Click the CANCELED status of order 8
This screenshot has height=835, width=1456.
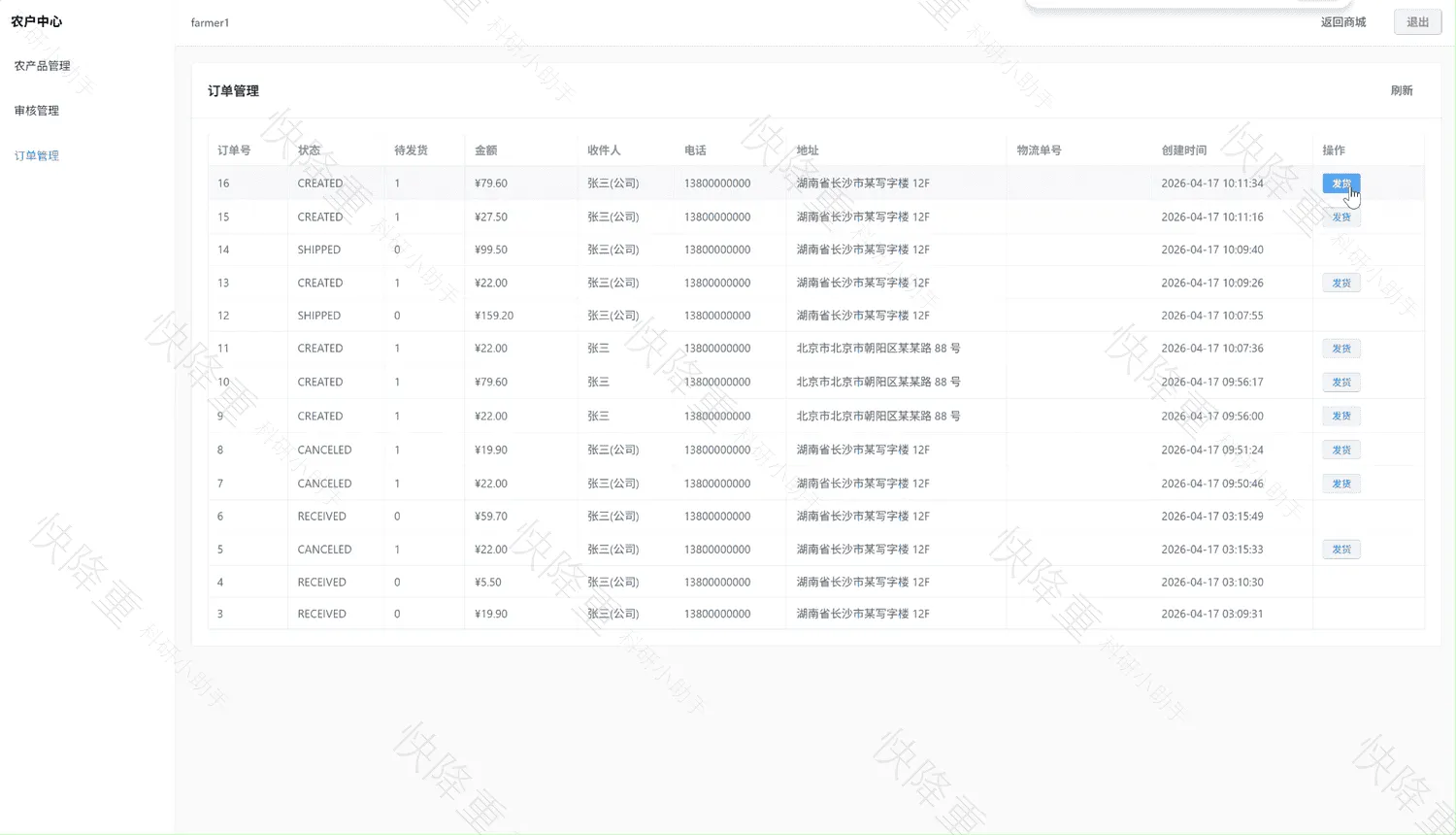325,450
